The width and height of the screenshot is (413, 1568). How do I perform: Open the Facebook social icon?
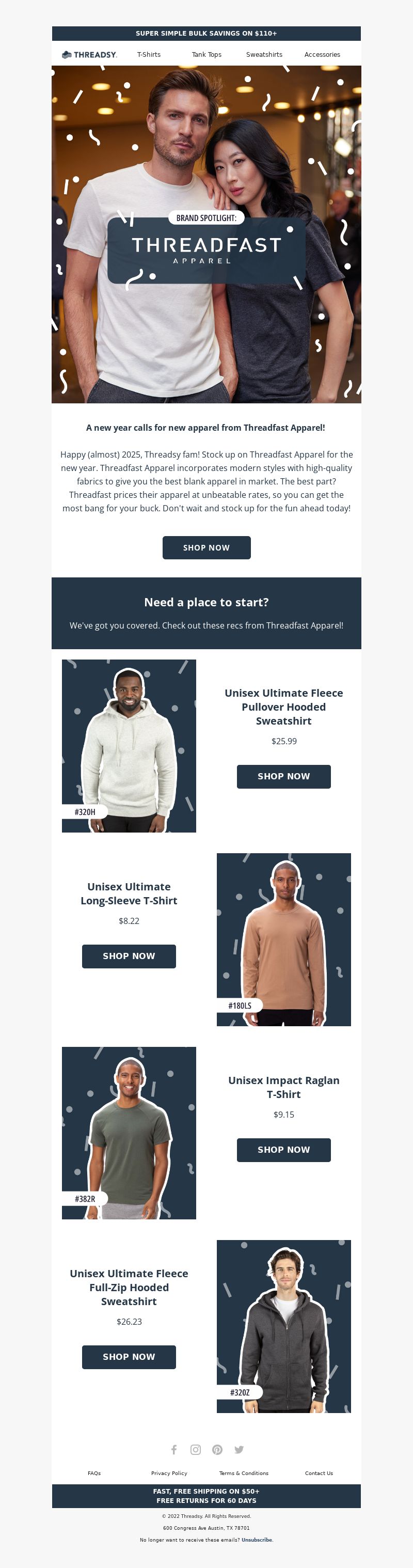(x=174, y=1449)
